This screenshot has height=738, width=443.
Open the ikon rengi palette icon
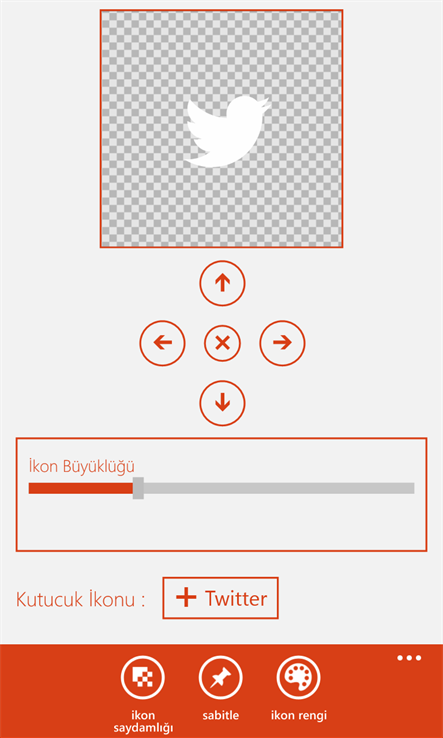(x=298, y=678)
